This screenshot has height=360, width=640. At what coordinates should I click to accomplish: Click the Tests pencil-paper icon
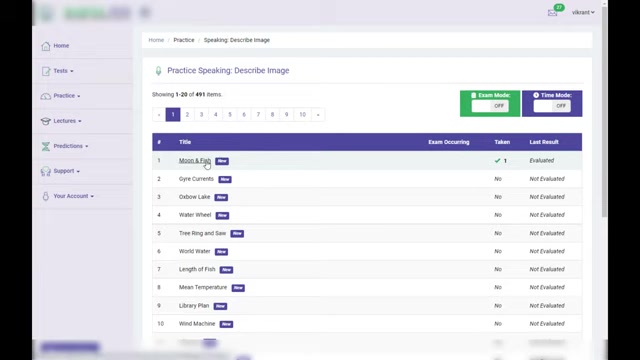click(46, 71)
